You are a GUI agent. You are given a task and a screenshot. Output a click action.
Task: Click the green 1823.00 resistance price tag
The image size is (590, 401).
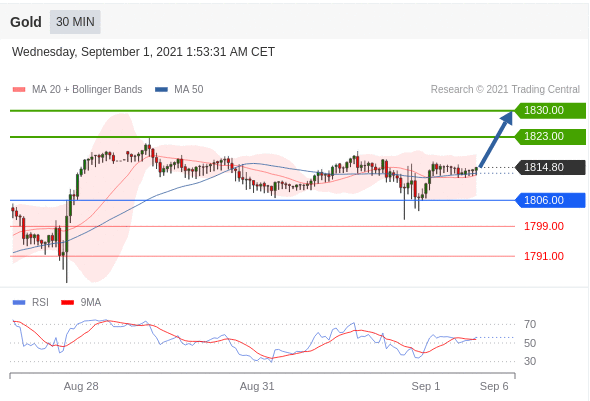tap(550, 137)
